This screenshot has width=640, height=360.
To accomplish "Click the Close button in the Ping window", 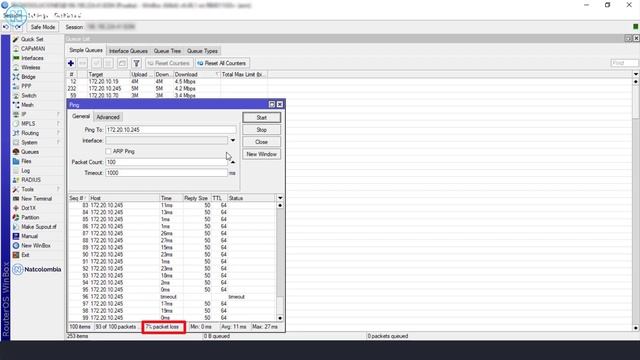I will click(262, 142).
